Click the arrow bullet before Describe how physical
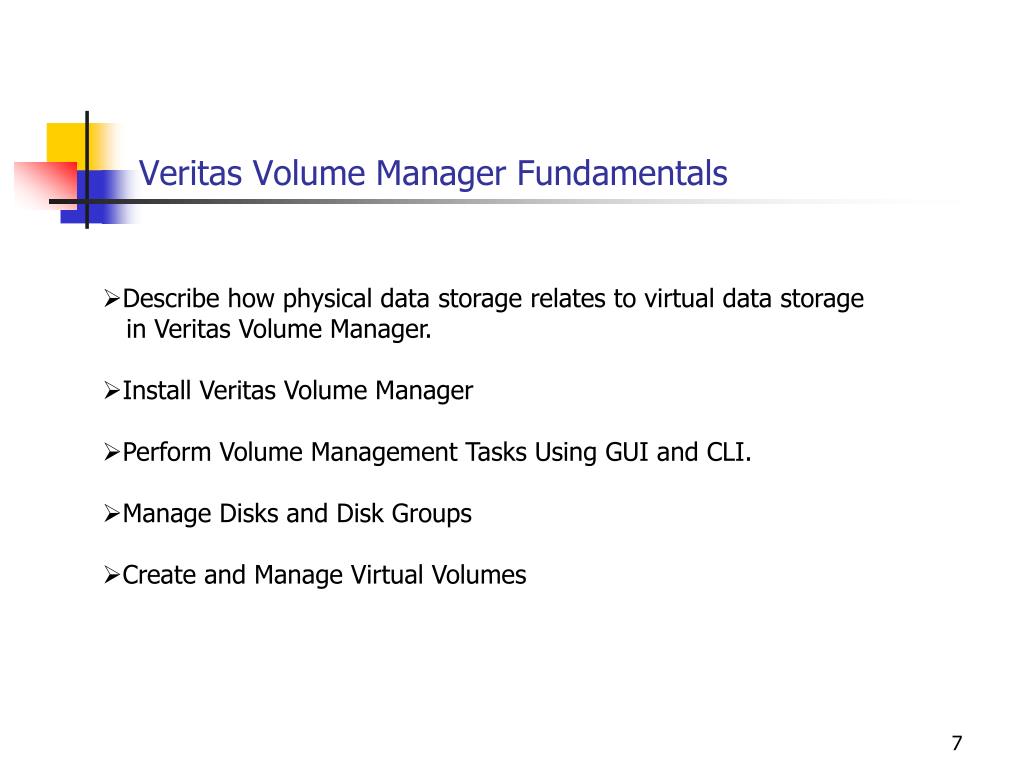The height and width of the screenshot is (768, 1024). [x=112, y=298]
